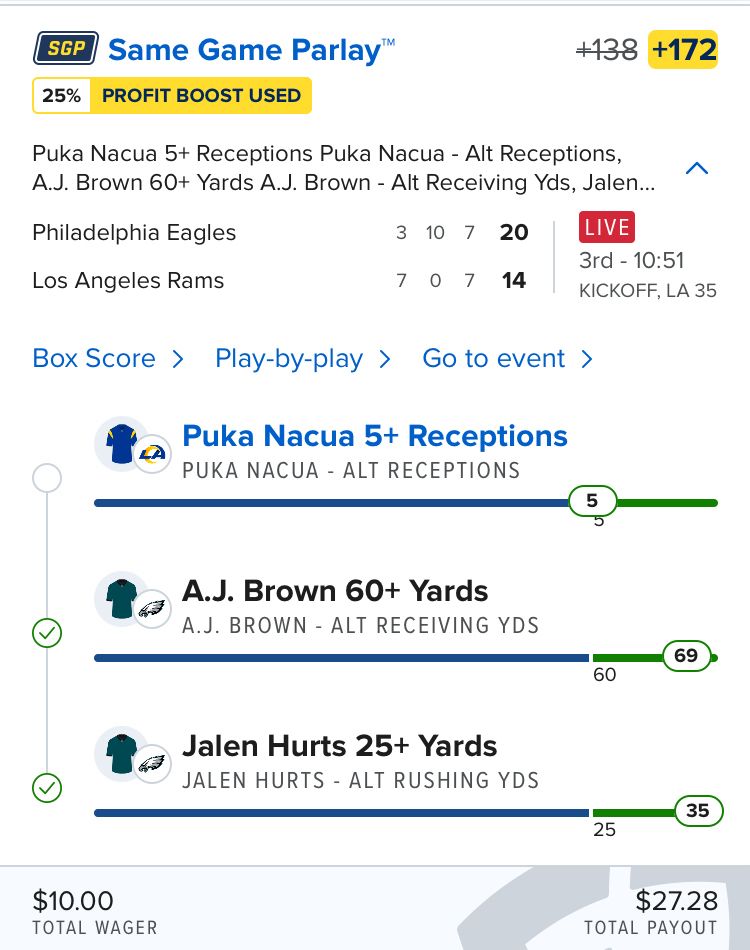Image resolution: width=750 pixels, height=950 pixels.
Task: Click the chevron next to Box Score
Action: pos(178,359)
